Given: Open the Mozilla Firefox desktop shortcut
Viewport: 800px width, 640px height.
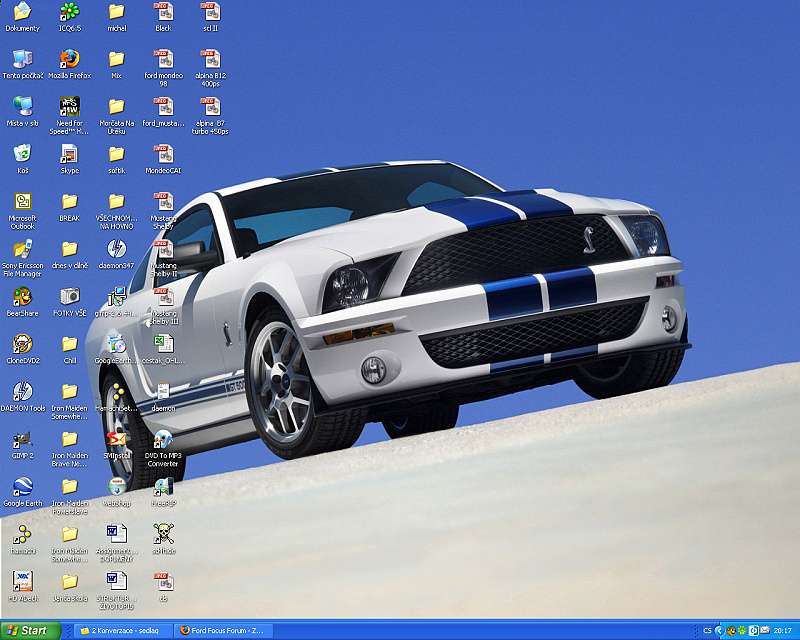Looking at the screenshot, I should (x=69, y=59).
